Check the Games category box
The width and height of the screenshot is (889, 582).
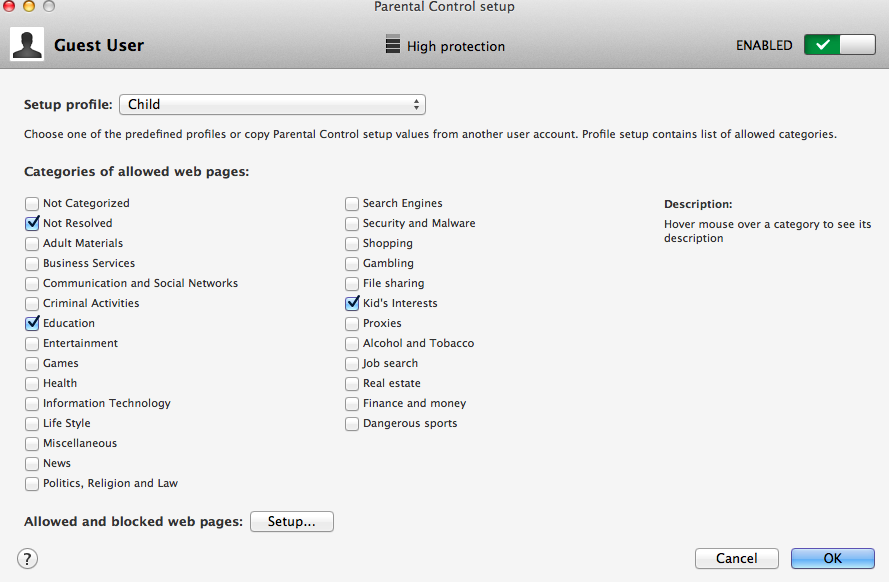coord(32,363)
